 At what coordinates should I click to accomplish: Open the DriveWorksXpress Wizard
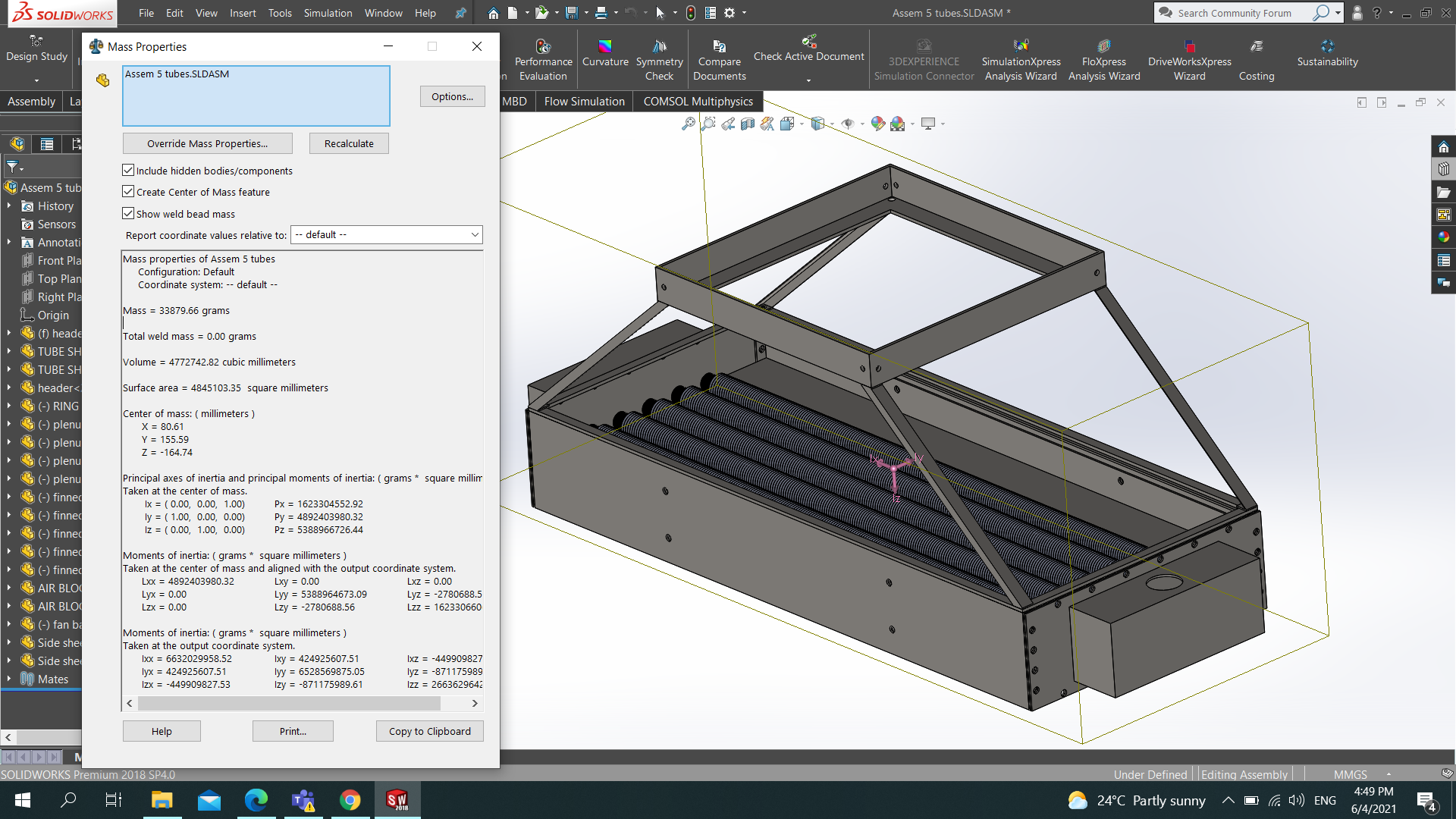1189,61
